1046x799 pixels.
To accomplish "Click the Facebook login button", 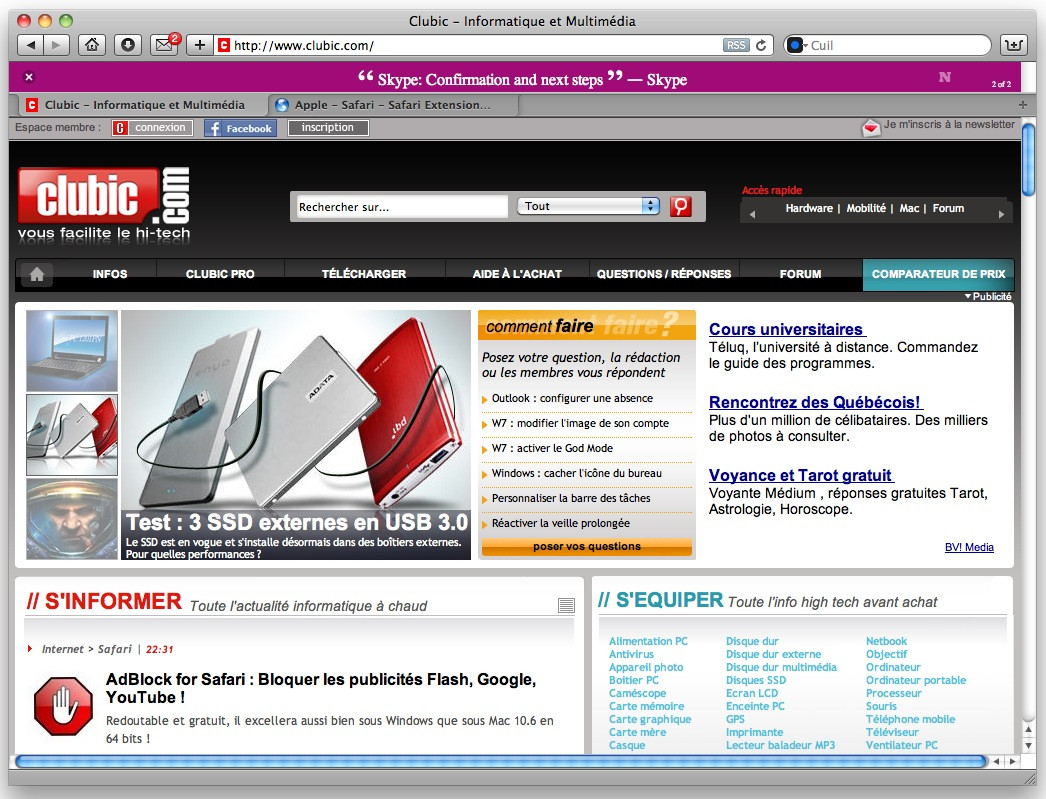I will pos(240,128).
